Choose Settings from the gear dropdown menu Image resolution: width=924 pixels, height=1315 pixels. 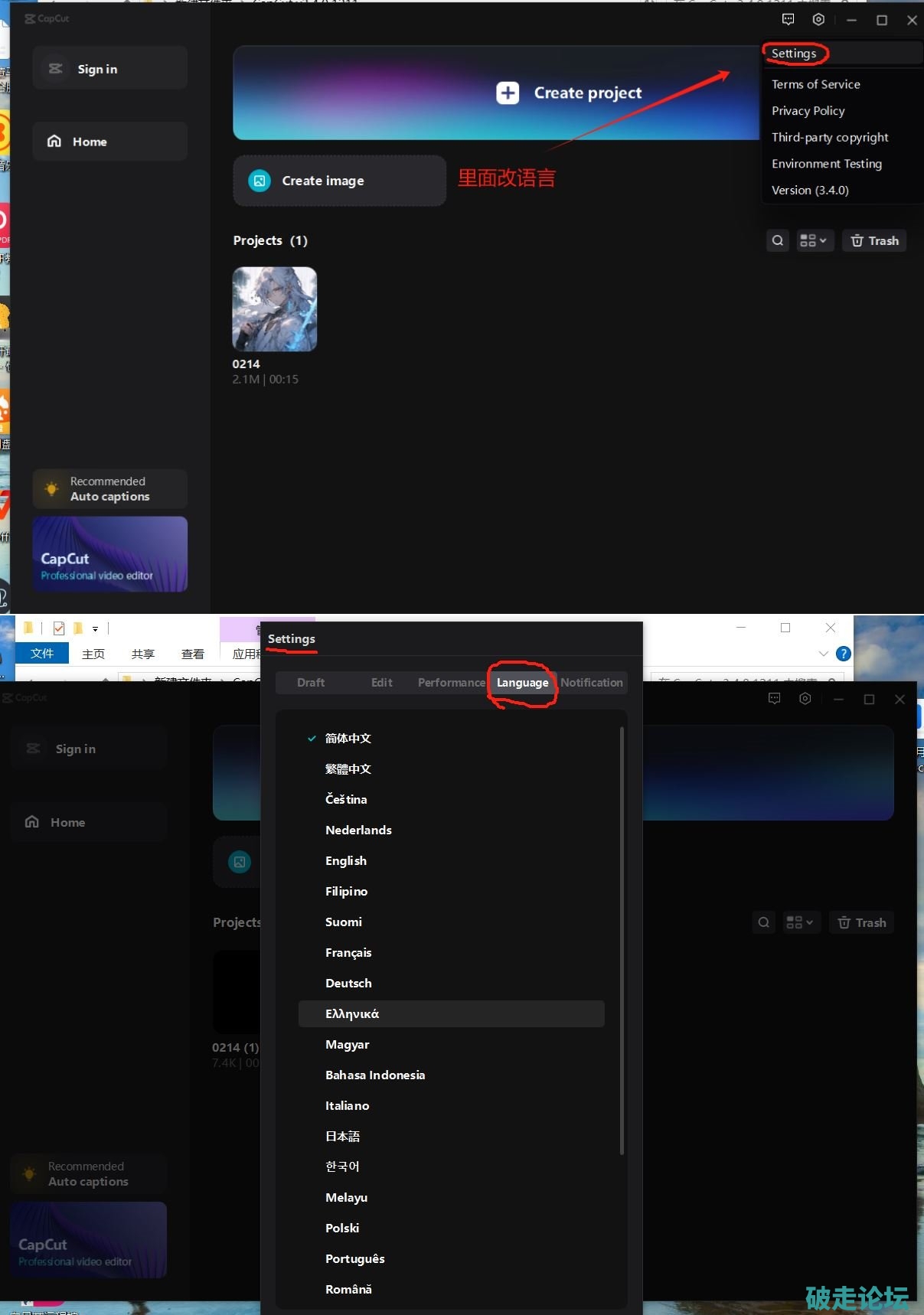[x=794, y=54]
